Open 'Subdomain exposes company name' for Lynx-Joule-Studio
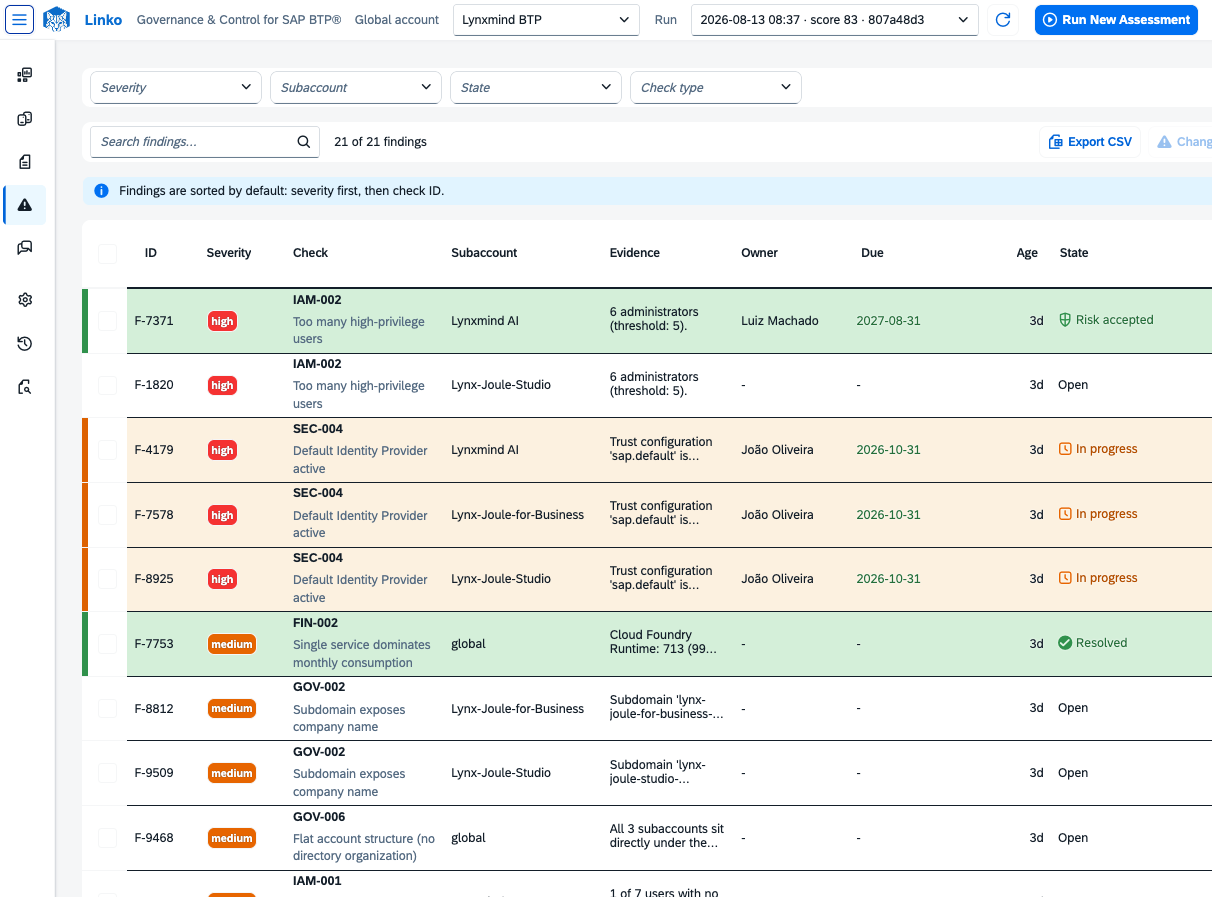Image resolution: width=1212 pixels, height=897 pixels. point(349,783)
